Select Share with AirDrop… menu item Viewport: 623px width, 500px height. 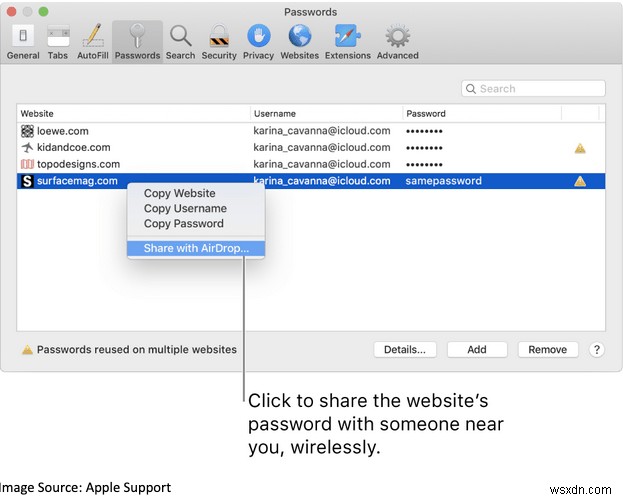click(196, 248)
